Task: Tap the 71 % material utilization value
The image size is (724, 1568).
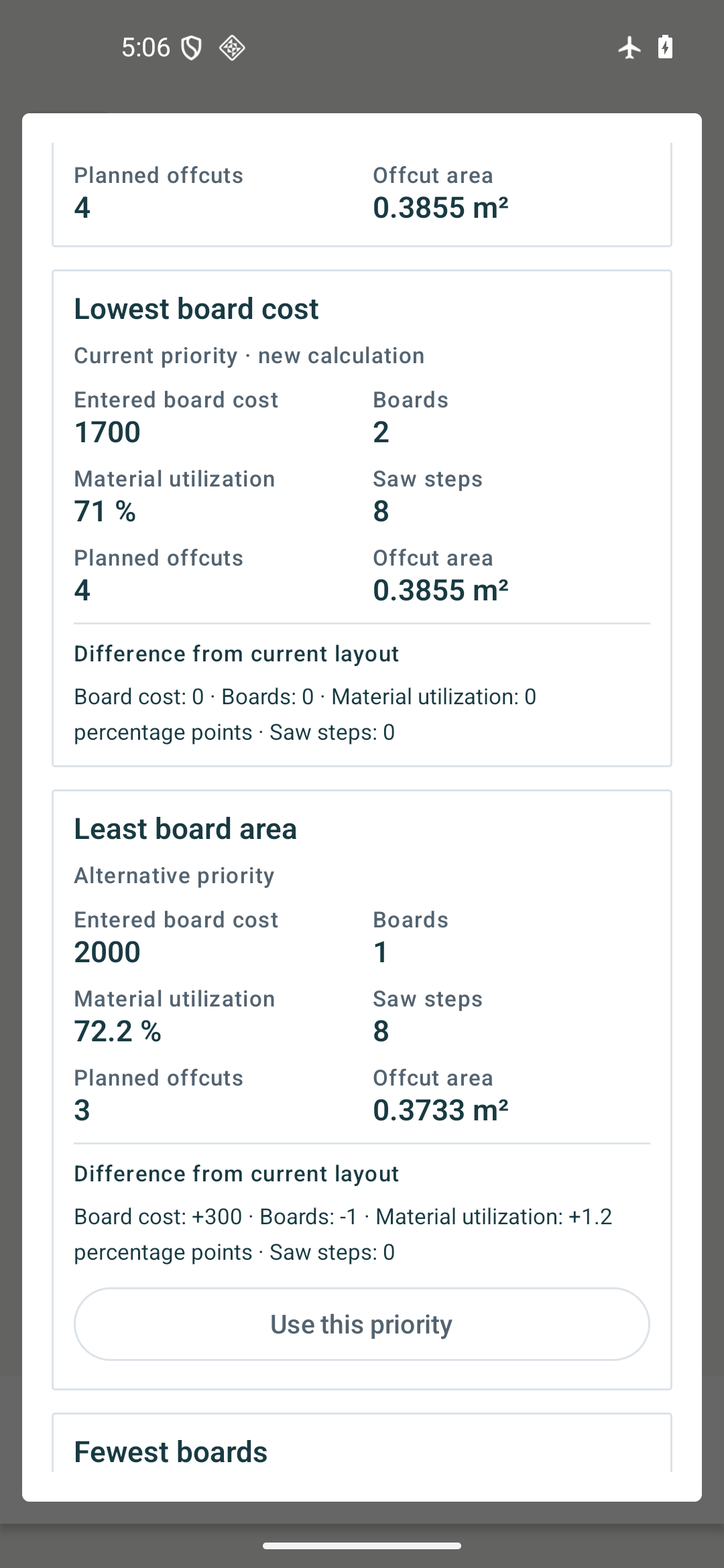Action: click(x=105, y=511)
